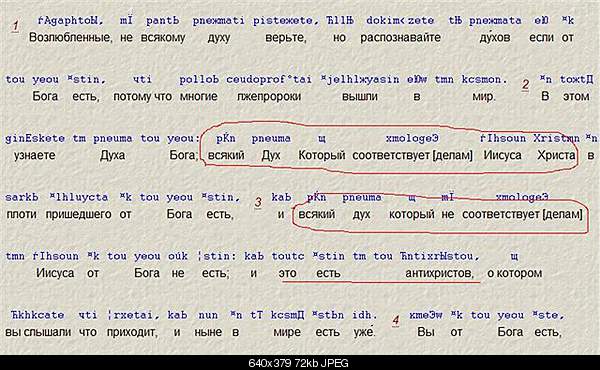
Task: Click the transliterated word "pistewete,"
Action: [x=285, y=21]
